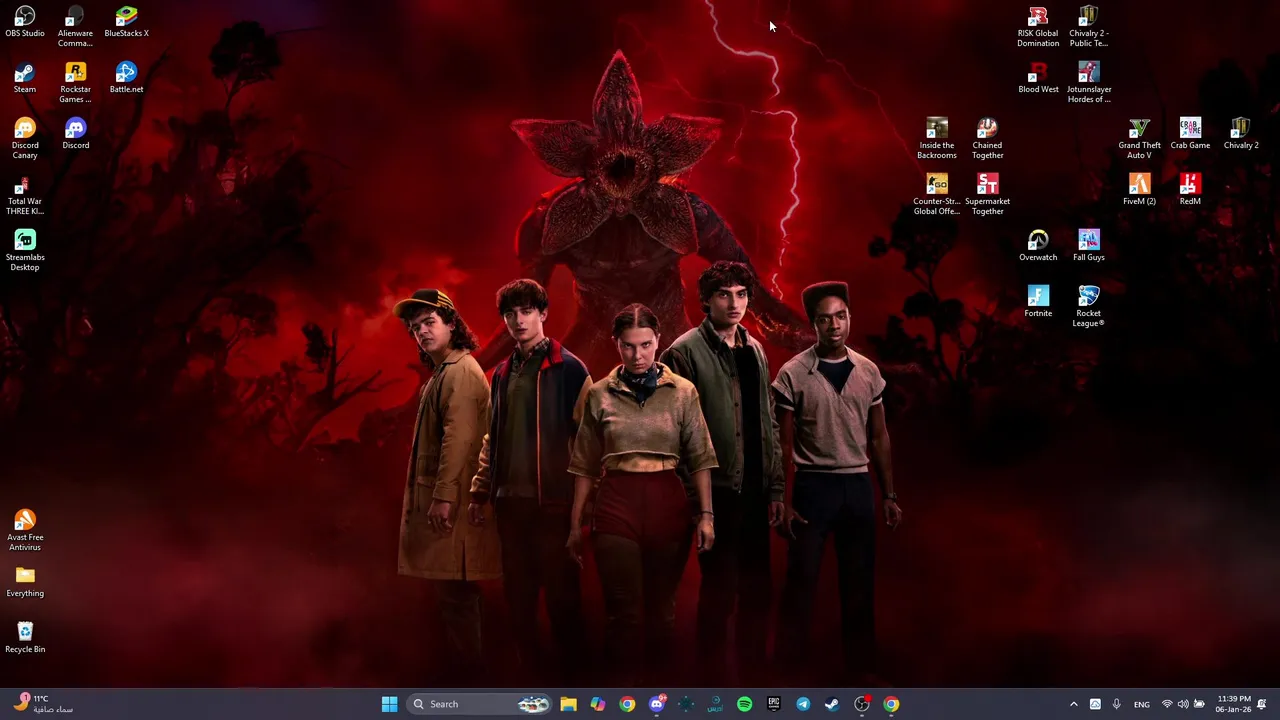Select the Discord desktop shortcut

[75, 134]
